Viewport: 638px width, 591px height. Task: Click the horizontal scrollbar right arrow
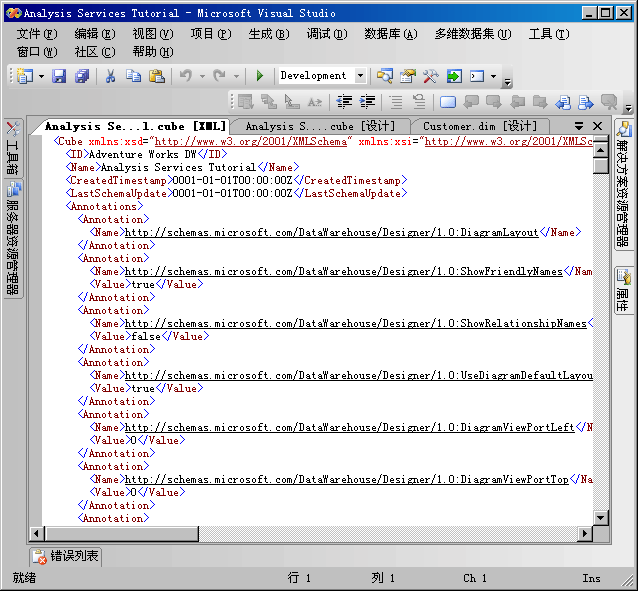tap(585, 533)
